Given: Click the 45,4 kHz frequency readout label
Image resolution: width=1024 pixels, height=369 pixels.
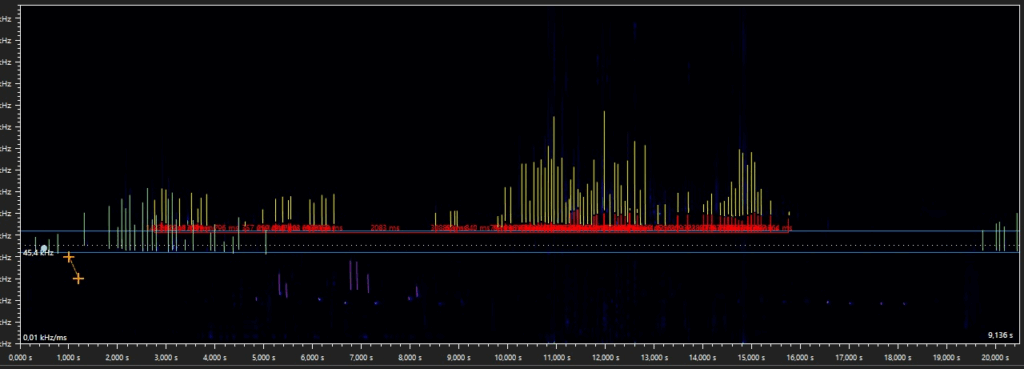Looking at the screenshot, I should tap(38, 253).
